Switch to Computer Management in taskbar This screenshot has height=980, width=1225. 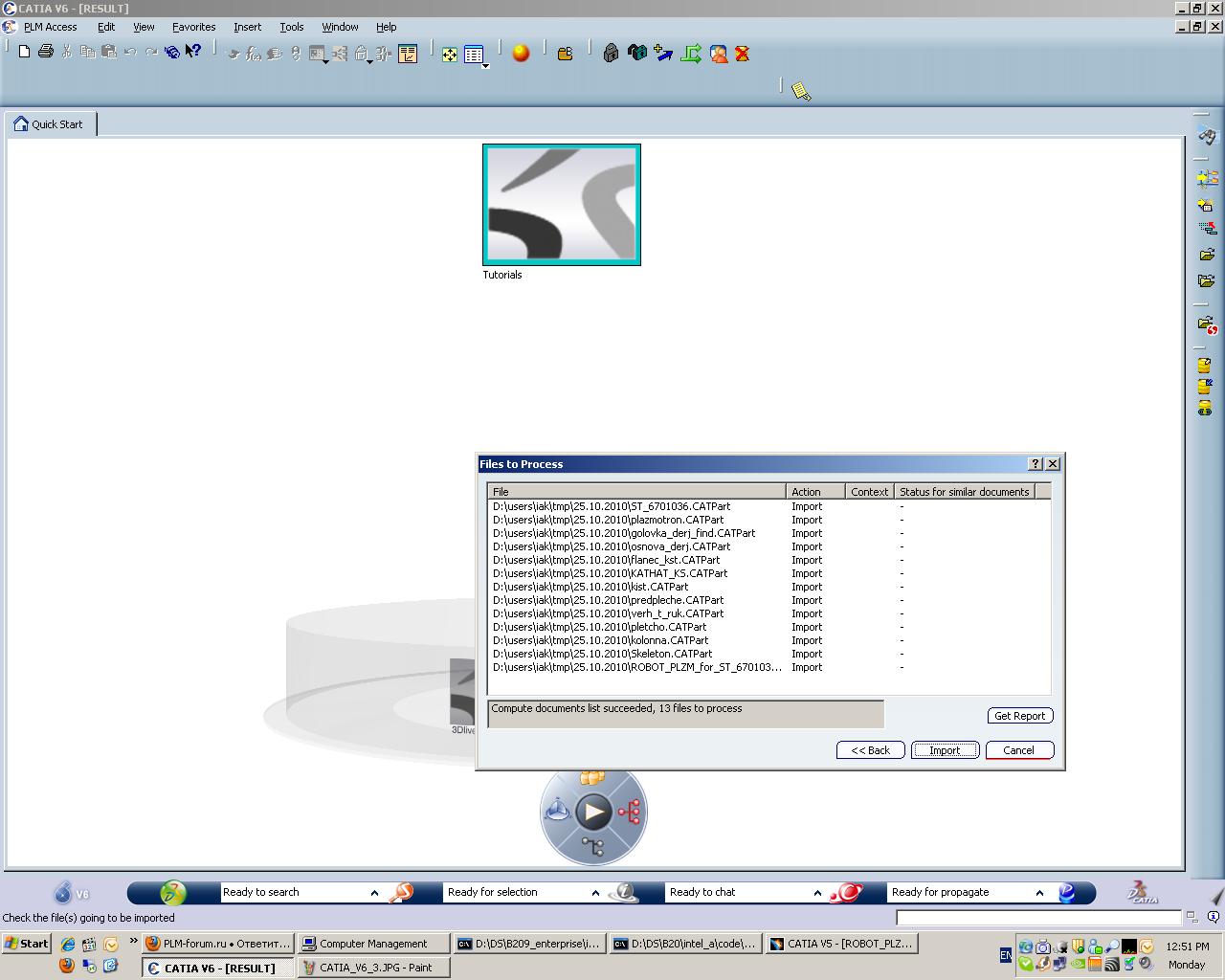(x=373, y=944)
